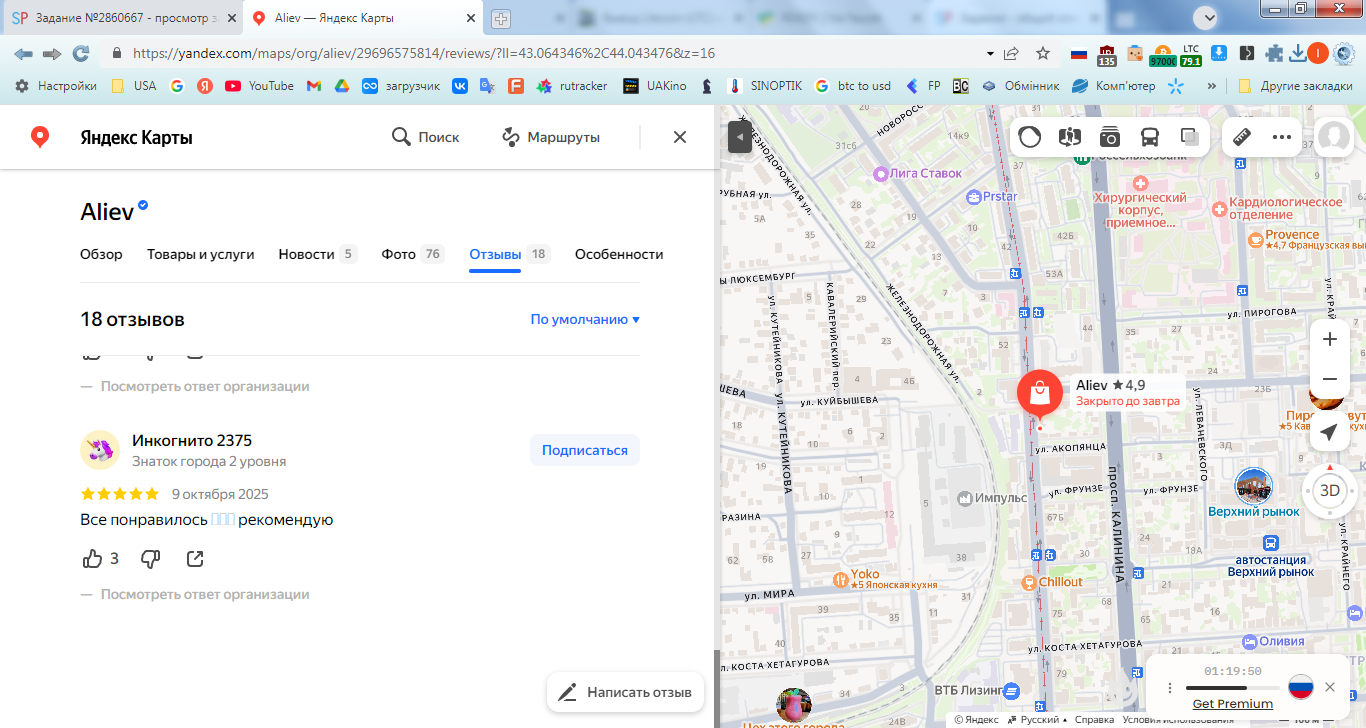Share the Инкогнито 2375 review
The image size is (1366, 728).
click(x=196, y=559)
